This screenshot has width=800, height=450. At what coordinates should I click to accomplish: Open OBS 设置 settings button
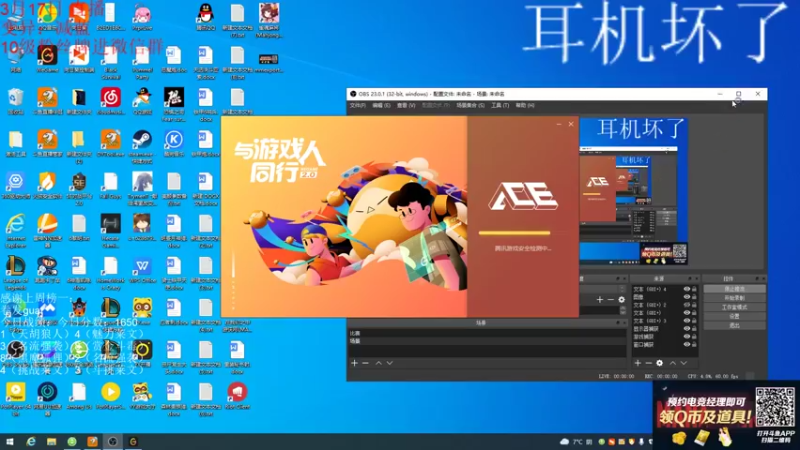(x=734, y=316)
